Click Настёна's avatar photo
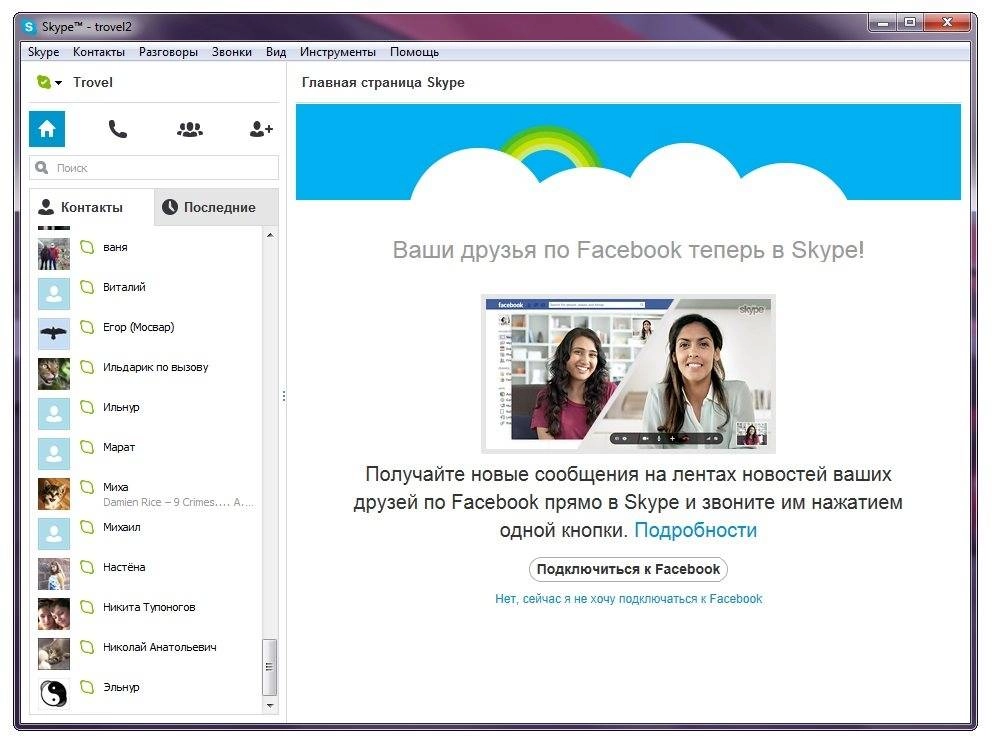 click(54, 574)
